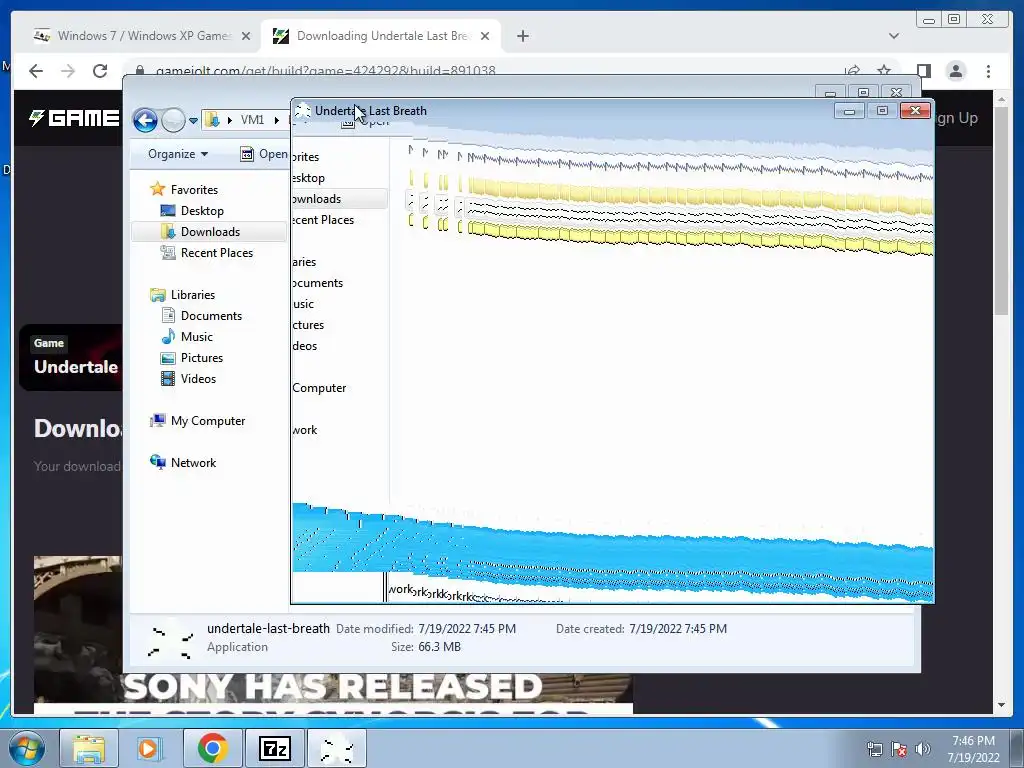Click Explorer's Forward arrow button
1024x768 pixels.
tap(173, 120)
